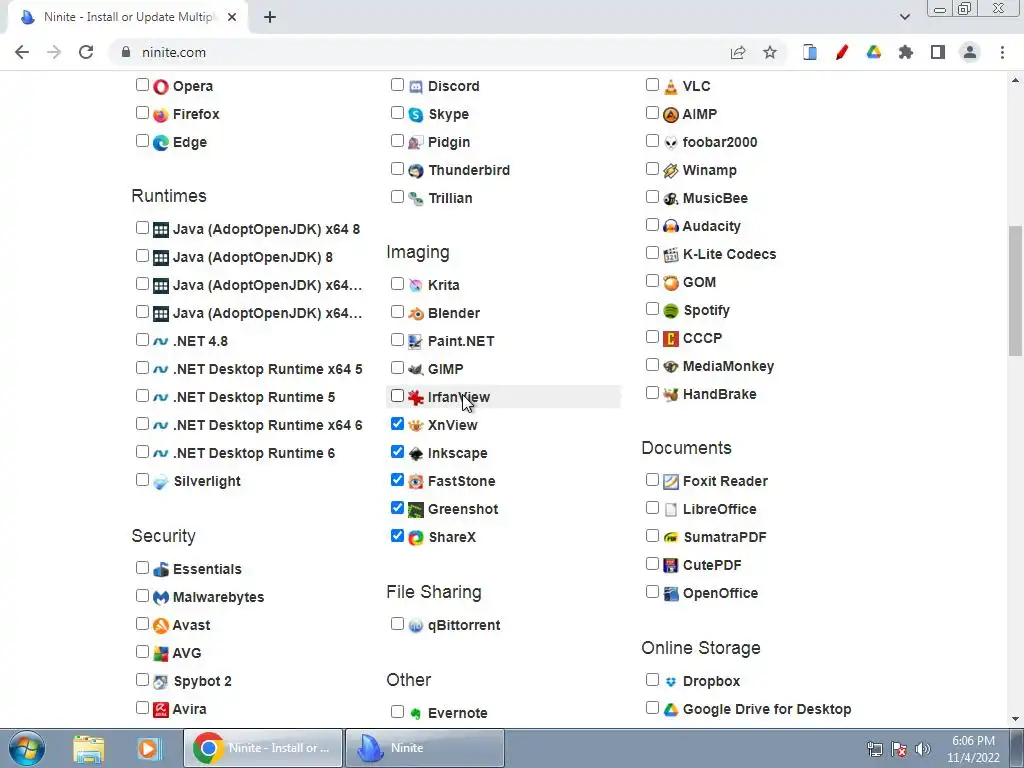Click the scrollbar down arrow
Screen dimensions: 1024x768
coord(1015,720)
